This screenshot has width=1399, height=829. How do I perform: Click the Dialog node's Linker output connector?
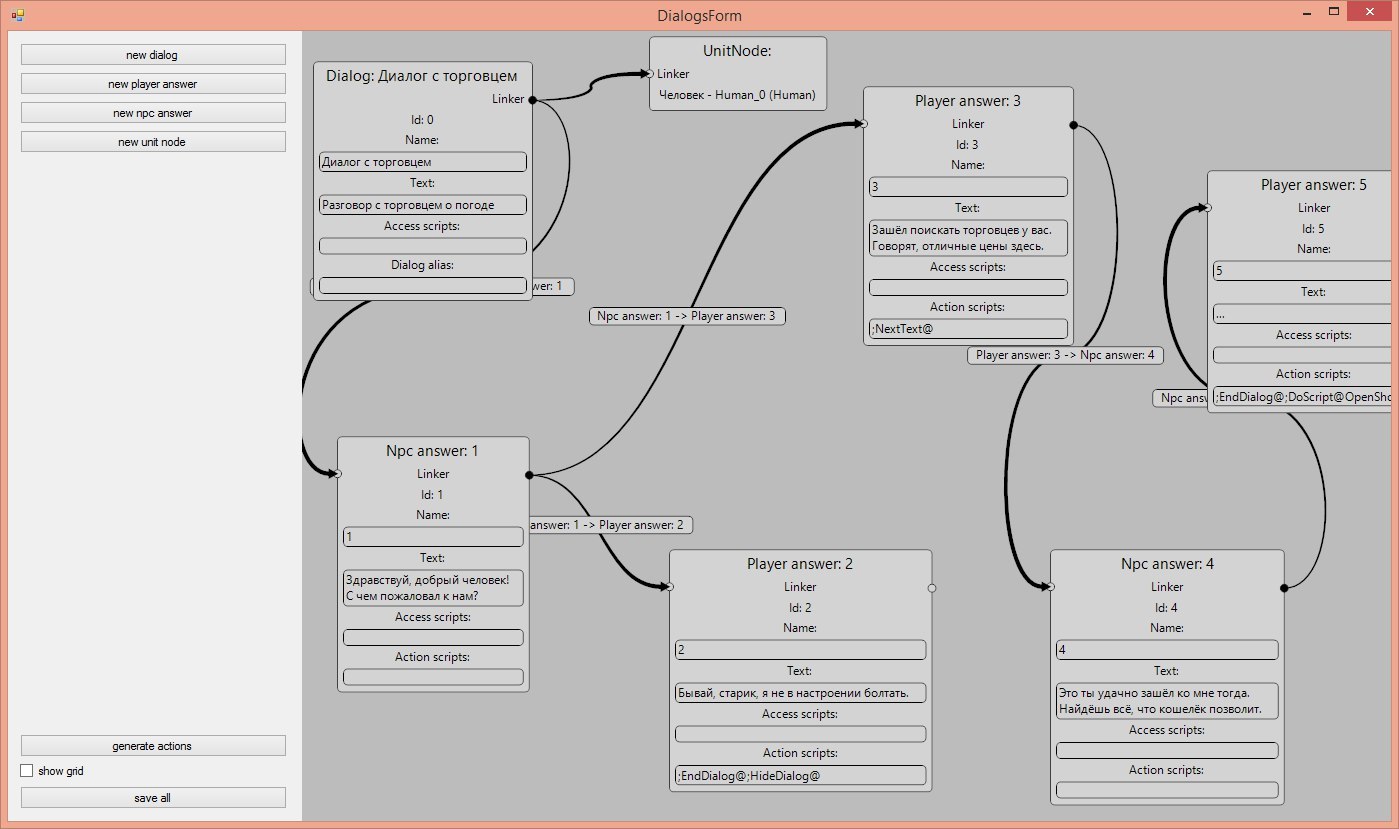[532, 99]
